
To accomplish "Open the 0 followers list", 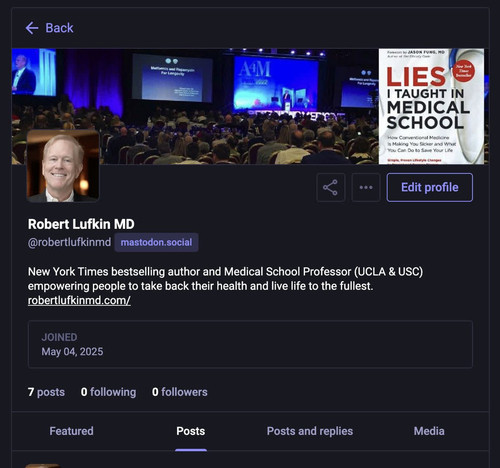I will pos(180,392).
